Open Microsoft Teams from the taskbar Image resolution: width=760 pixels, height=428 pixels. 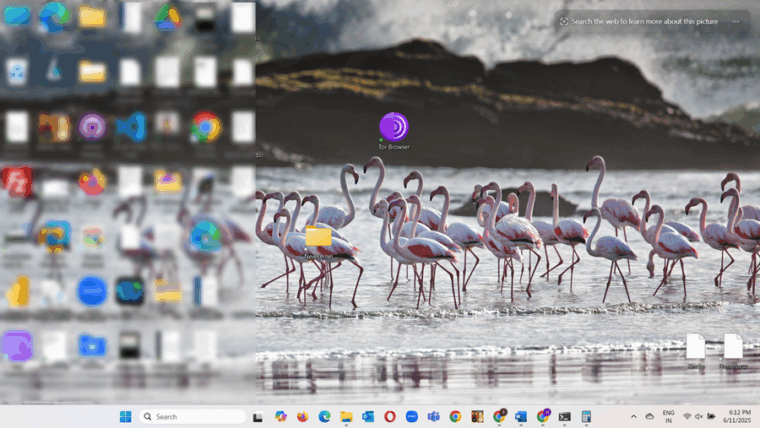[x=433, y=416]
